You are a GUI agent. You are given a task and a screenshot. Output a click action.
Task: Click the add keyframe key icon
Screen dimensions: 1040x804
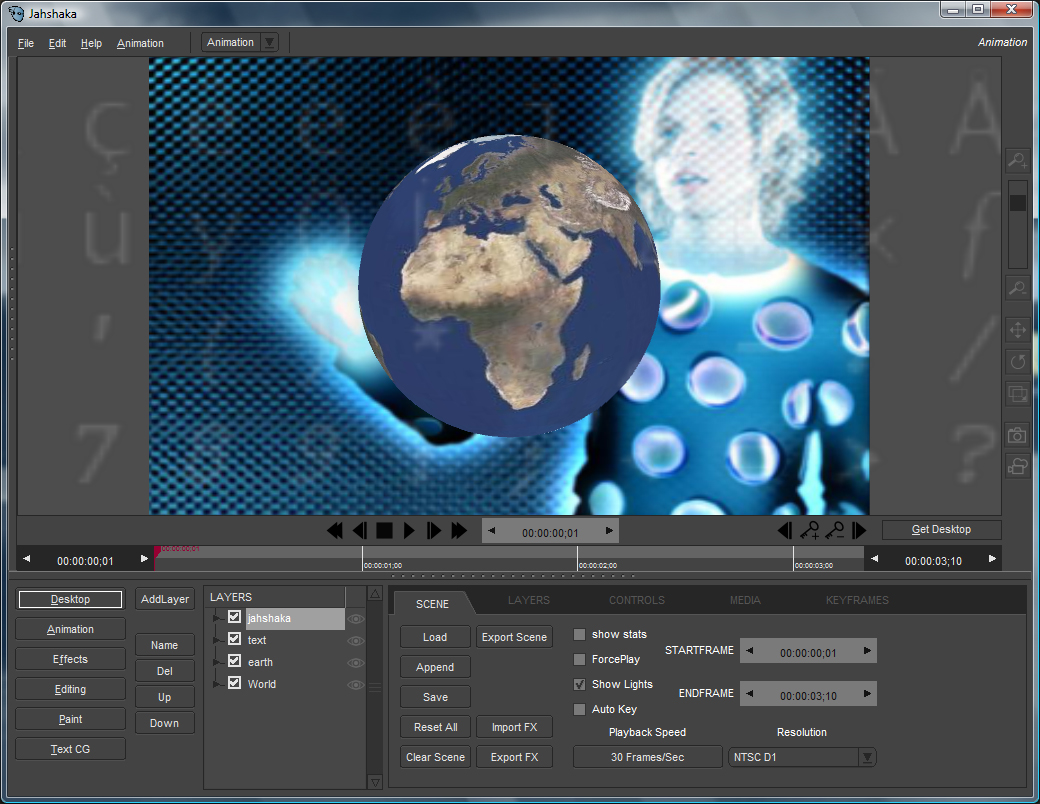coord(810,531)
